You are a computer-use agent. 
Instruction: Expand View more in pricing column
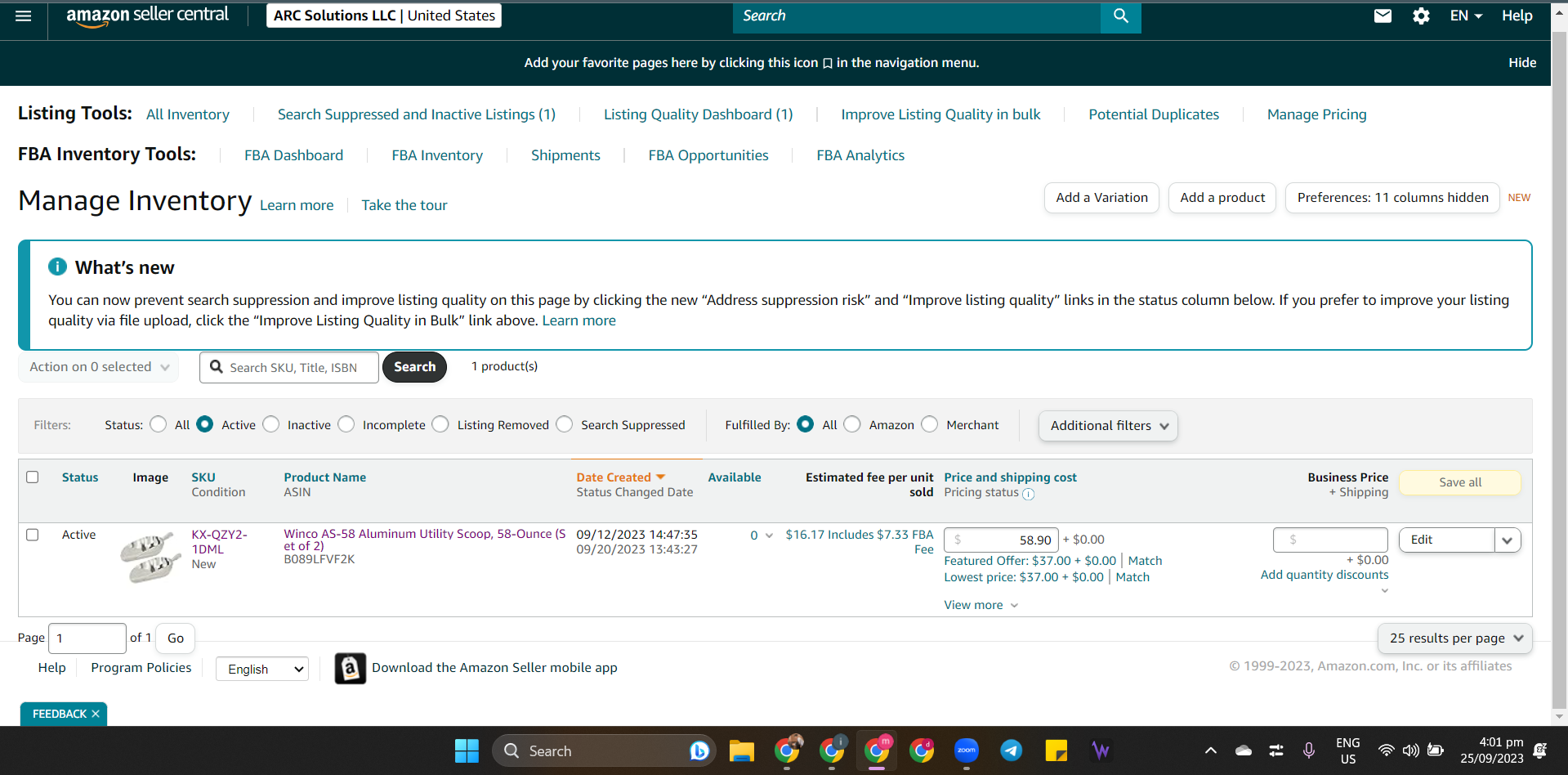tap(981, 605)
